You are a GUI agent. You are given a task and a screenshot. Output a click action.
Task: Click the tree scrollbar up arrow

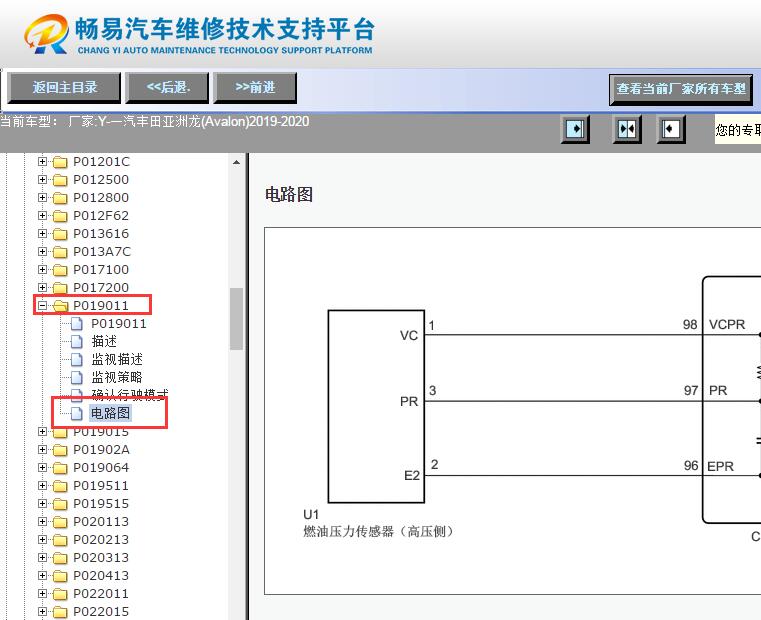[x=236, y=162]
